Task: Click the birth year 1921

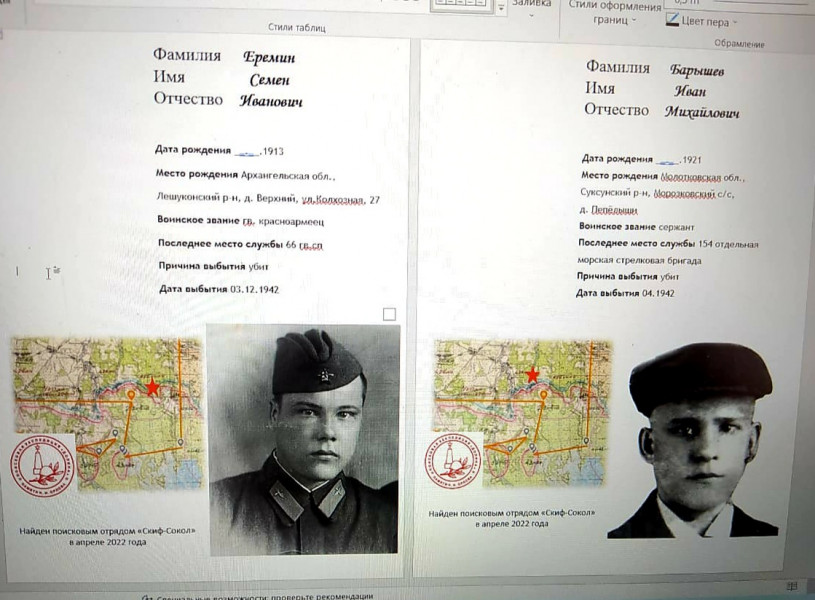Action: point(692,160)
